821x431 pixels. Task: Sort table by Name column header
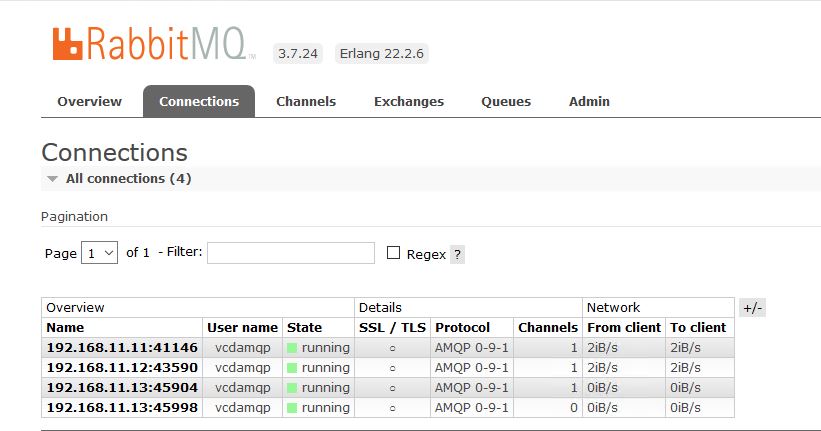coord(65,328)
